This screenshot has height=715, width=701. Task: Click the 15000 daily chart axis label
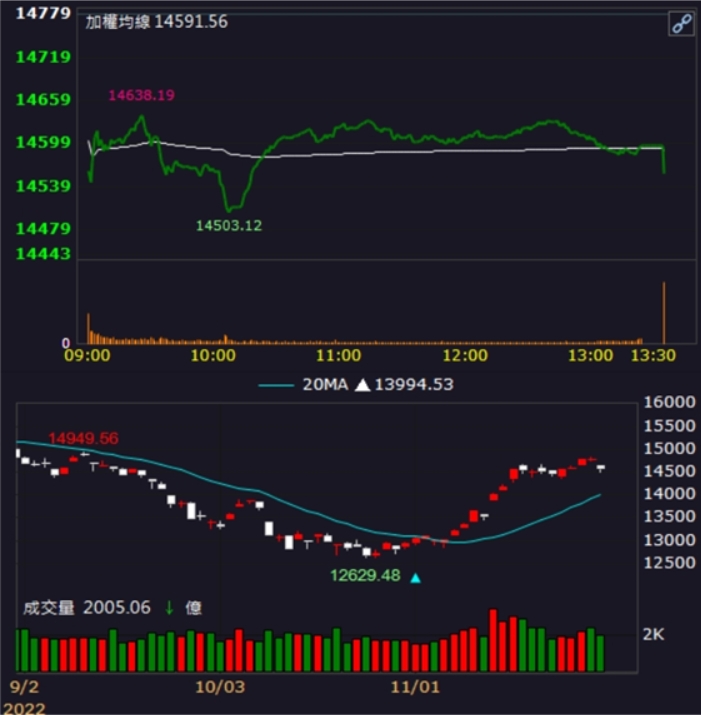669,448
